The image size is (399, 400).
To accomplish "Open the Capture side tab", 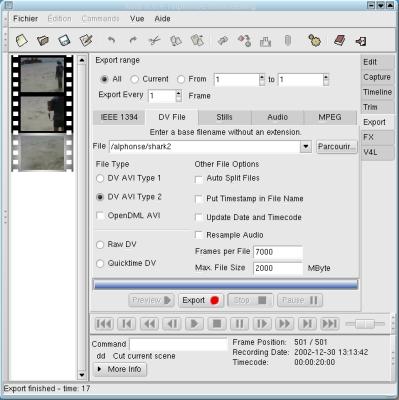I will tap(377, 77).
